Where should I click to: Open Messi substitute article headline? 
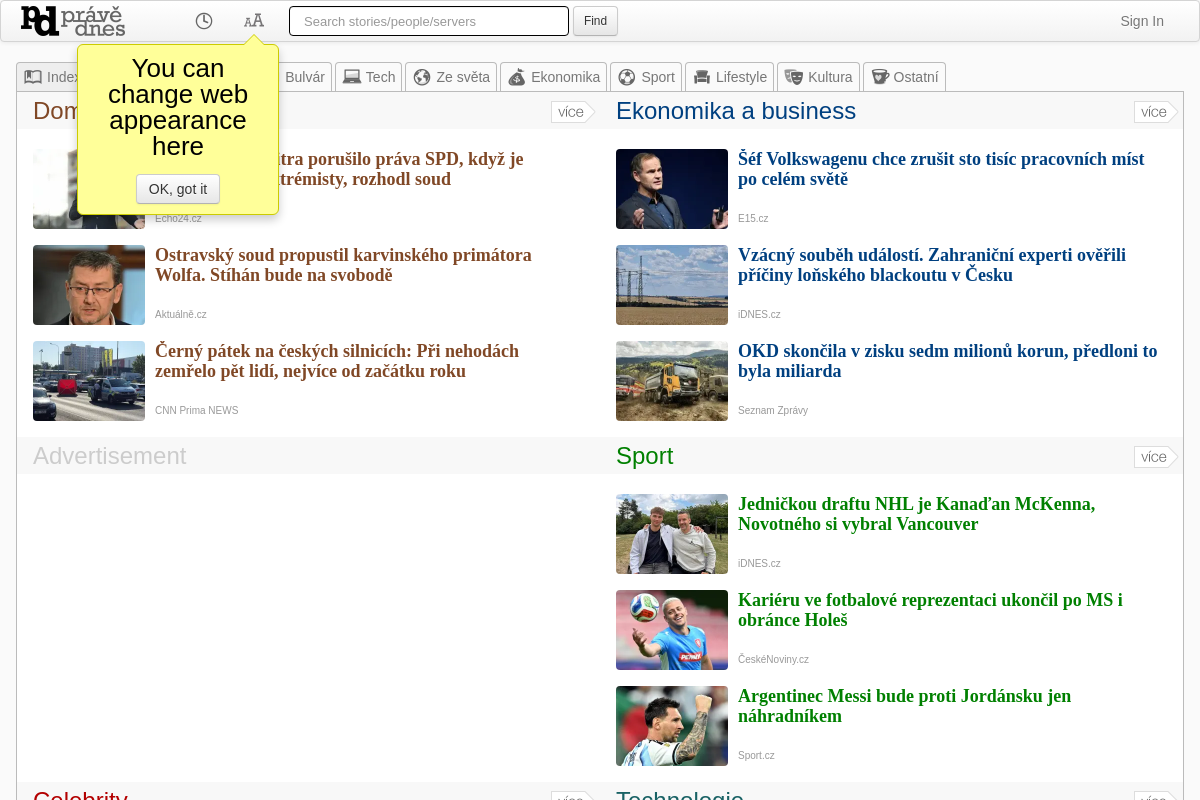pos(904,706)
